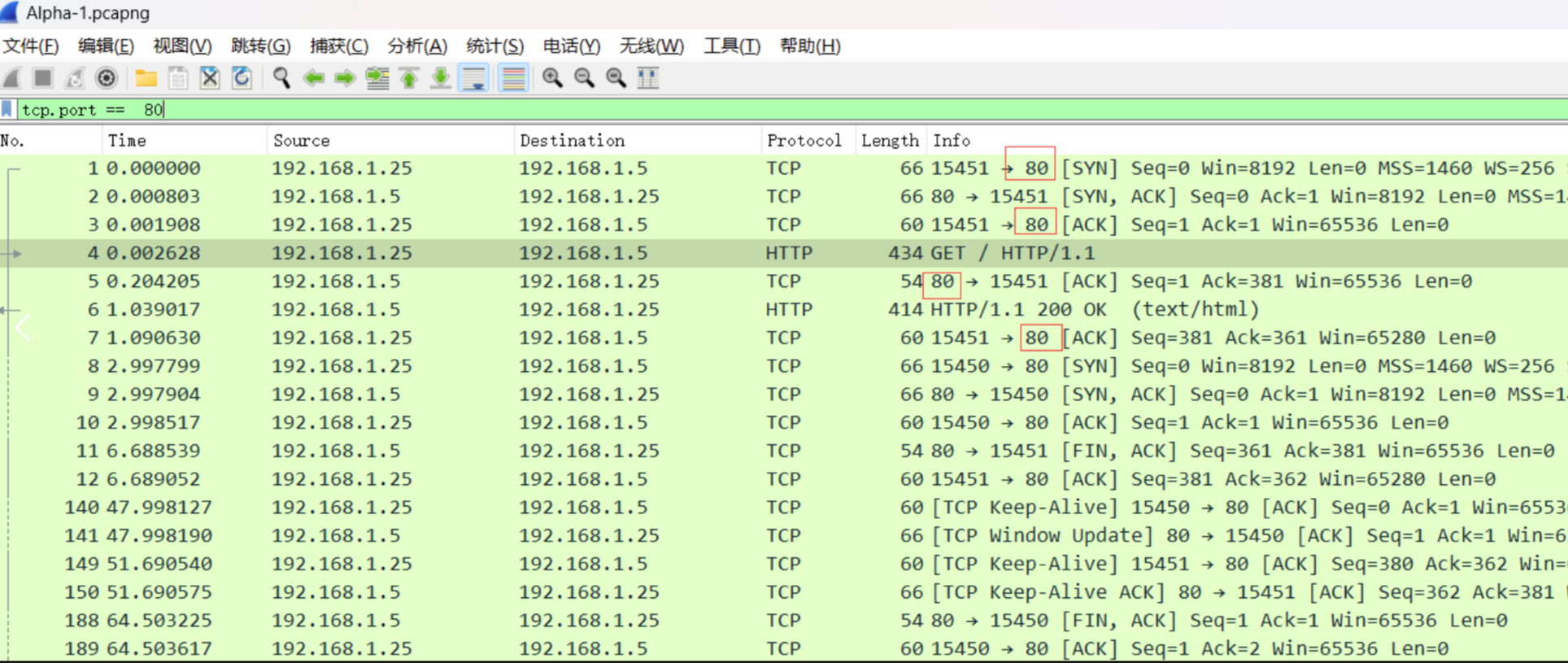Reload the capture file icon
The width and height of the screenshot is (1568, 663).
[x=242, y=78]
